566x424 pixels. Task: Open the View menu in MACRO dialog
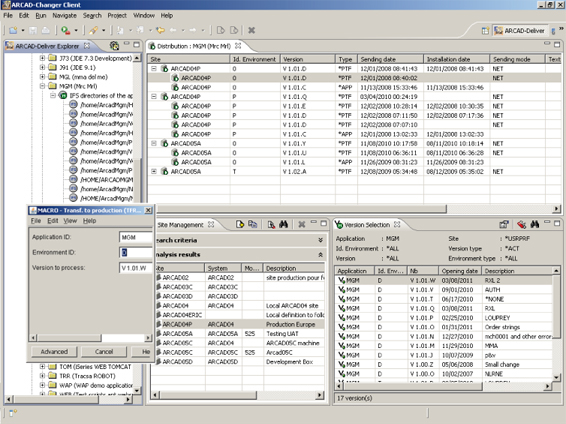tap(70, 221)
